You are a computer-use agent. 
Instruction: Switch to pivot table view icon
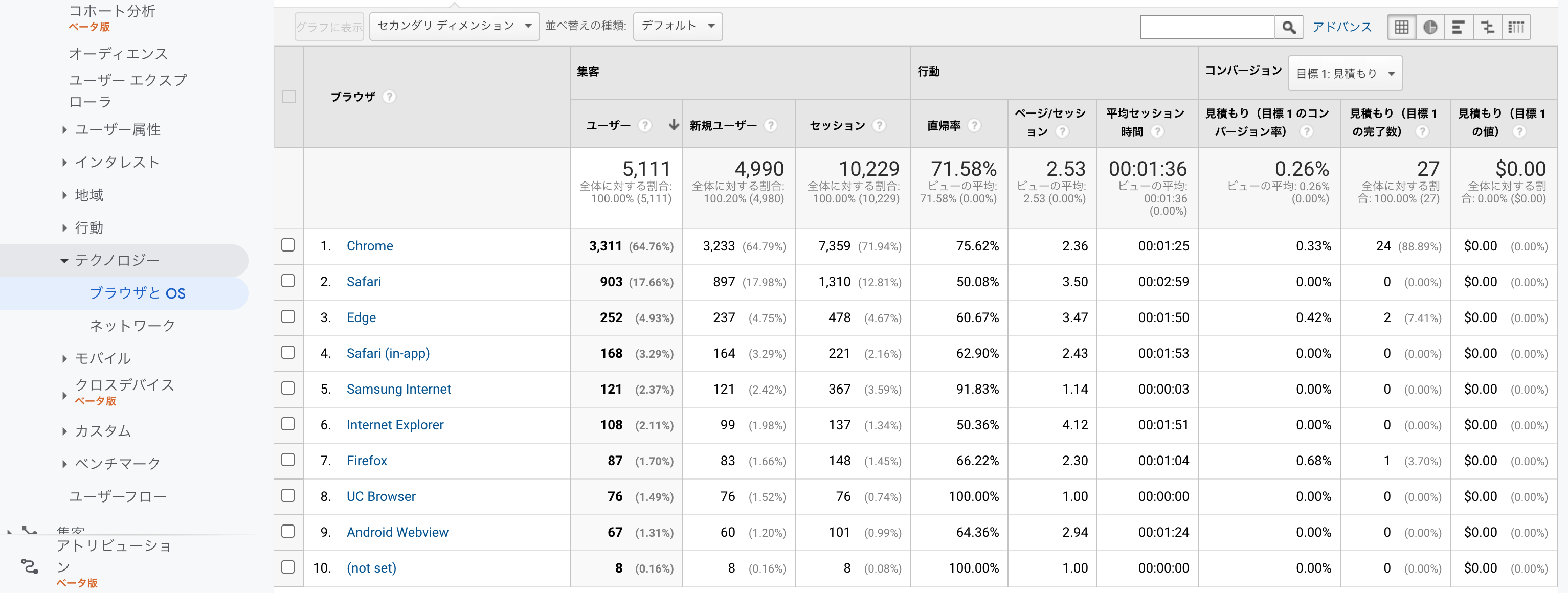1516,27
